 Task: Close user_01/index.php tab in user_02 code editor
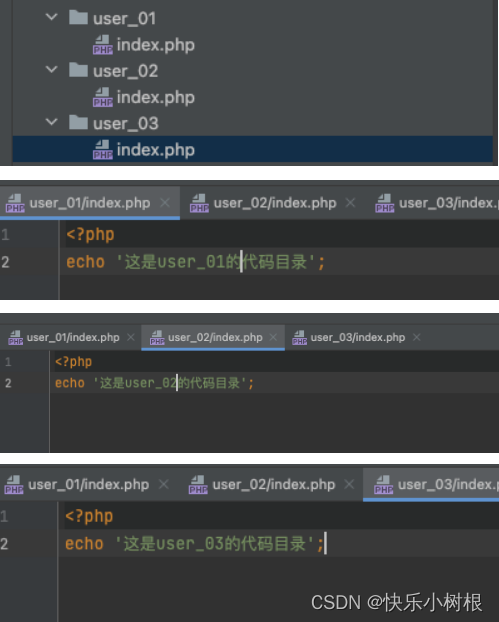tap(131, 337)
